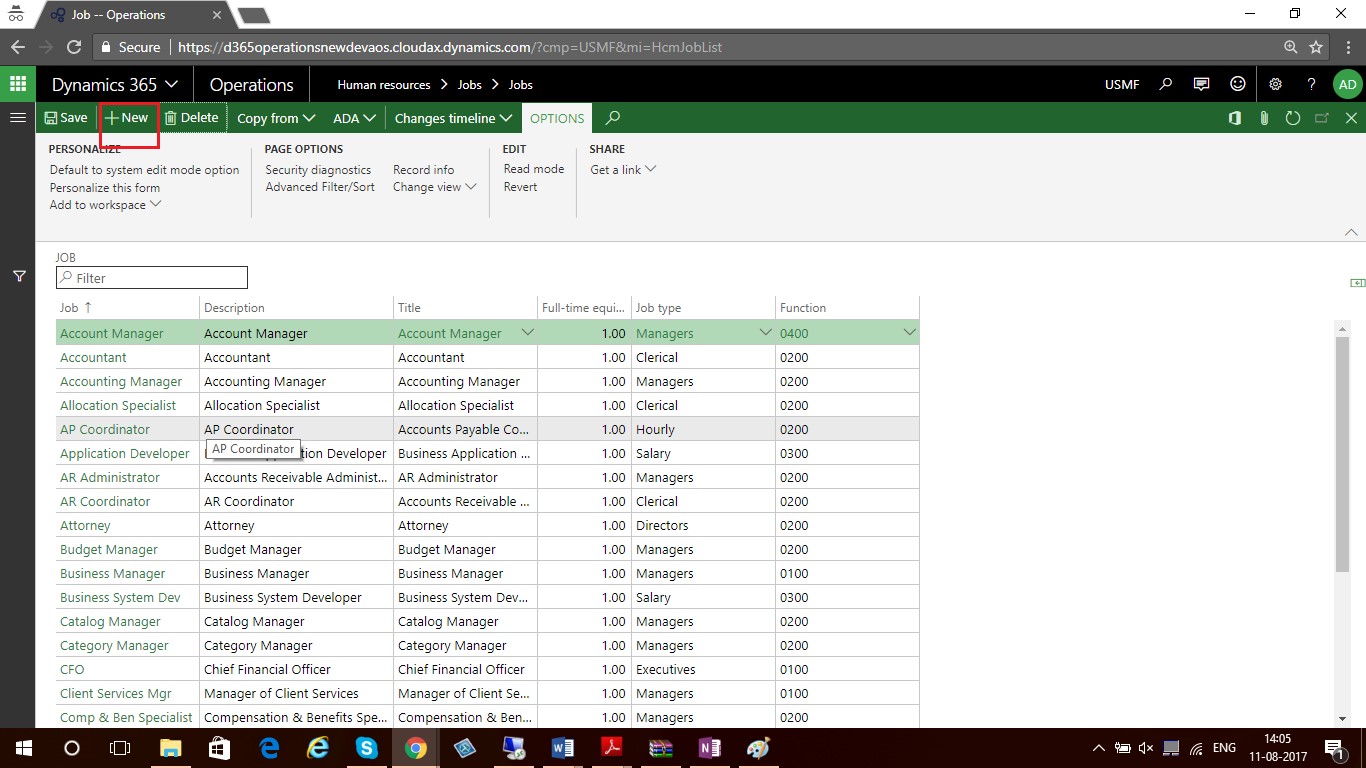
Task: Reload the browser page
Action: click(x=74, y=47)
